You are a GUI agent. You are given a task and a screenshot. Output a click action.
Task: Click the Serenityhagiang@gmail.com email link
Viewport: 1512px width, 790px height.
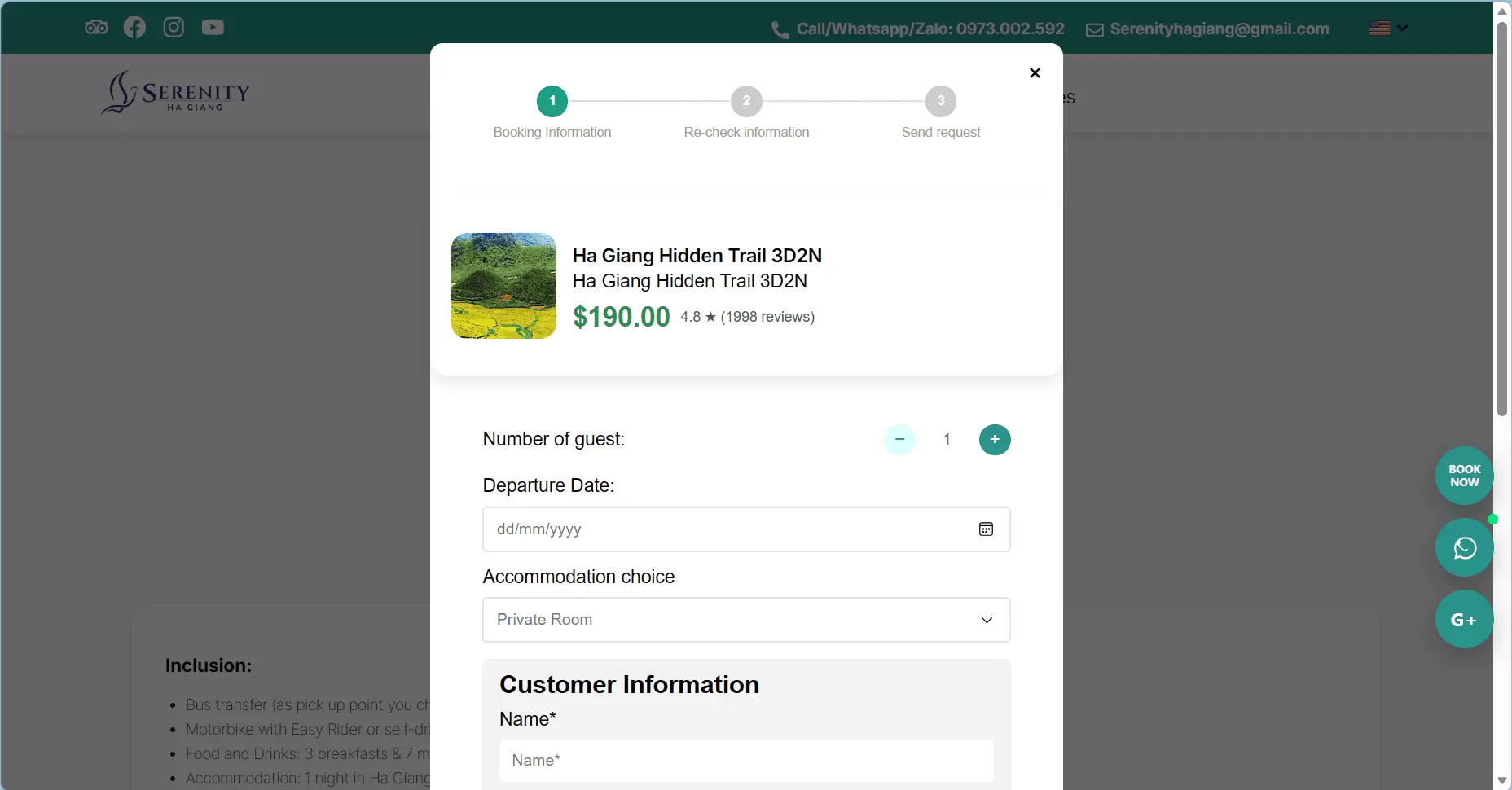(1220, 29)
